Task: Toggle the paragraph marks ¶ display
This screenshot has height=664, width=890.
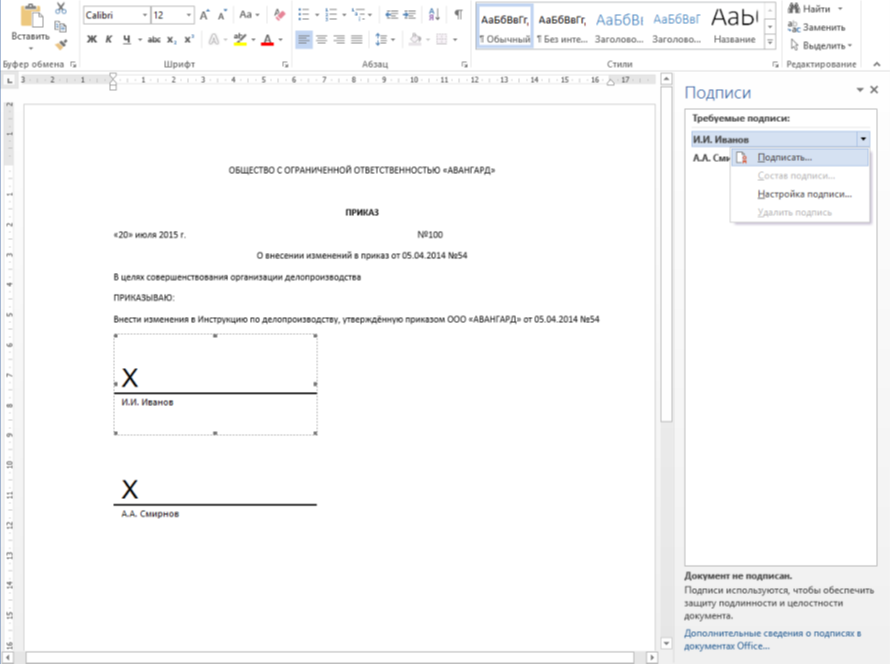Action: pyautogui.click(x=459, y=15)
